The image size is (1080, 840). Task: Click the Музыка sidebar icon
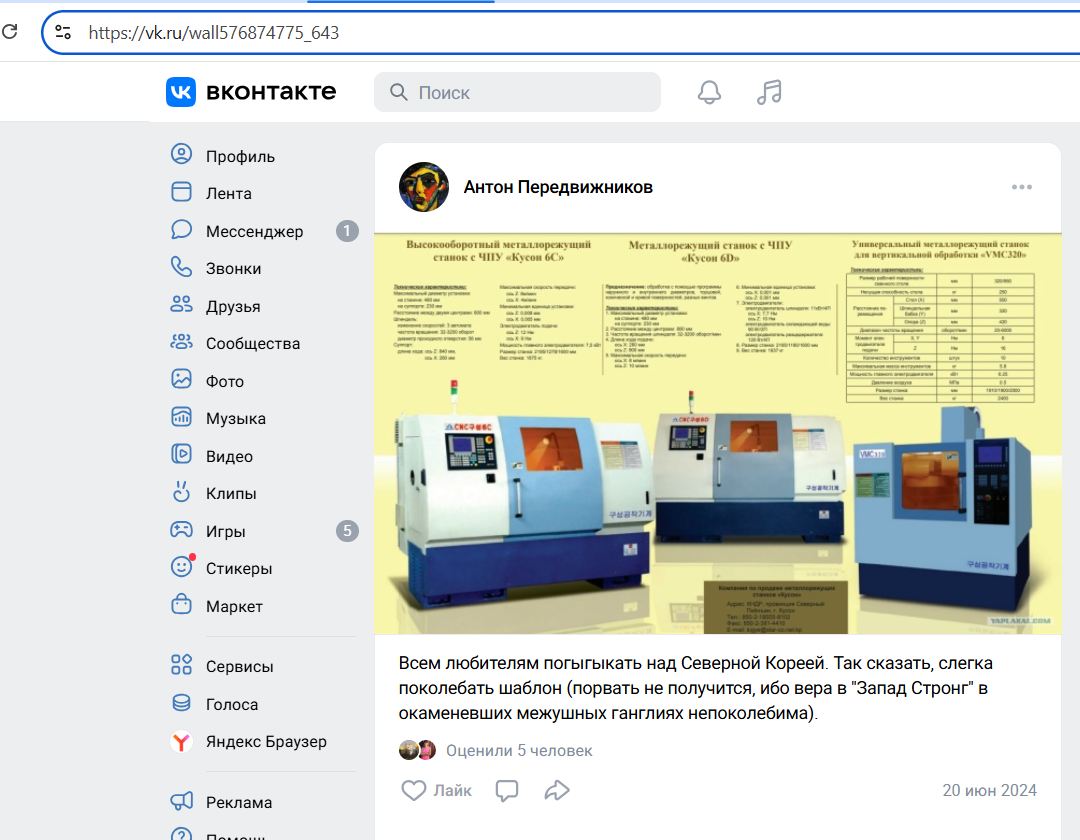click(x=181, y=417)
